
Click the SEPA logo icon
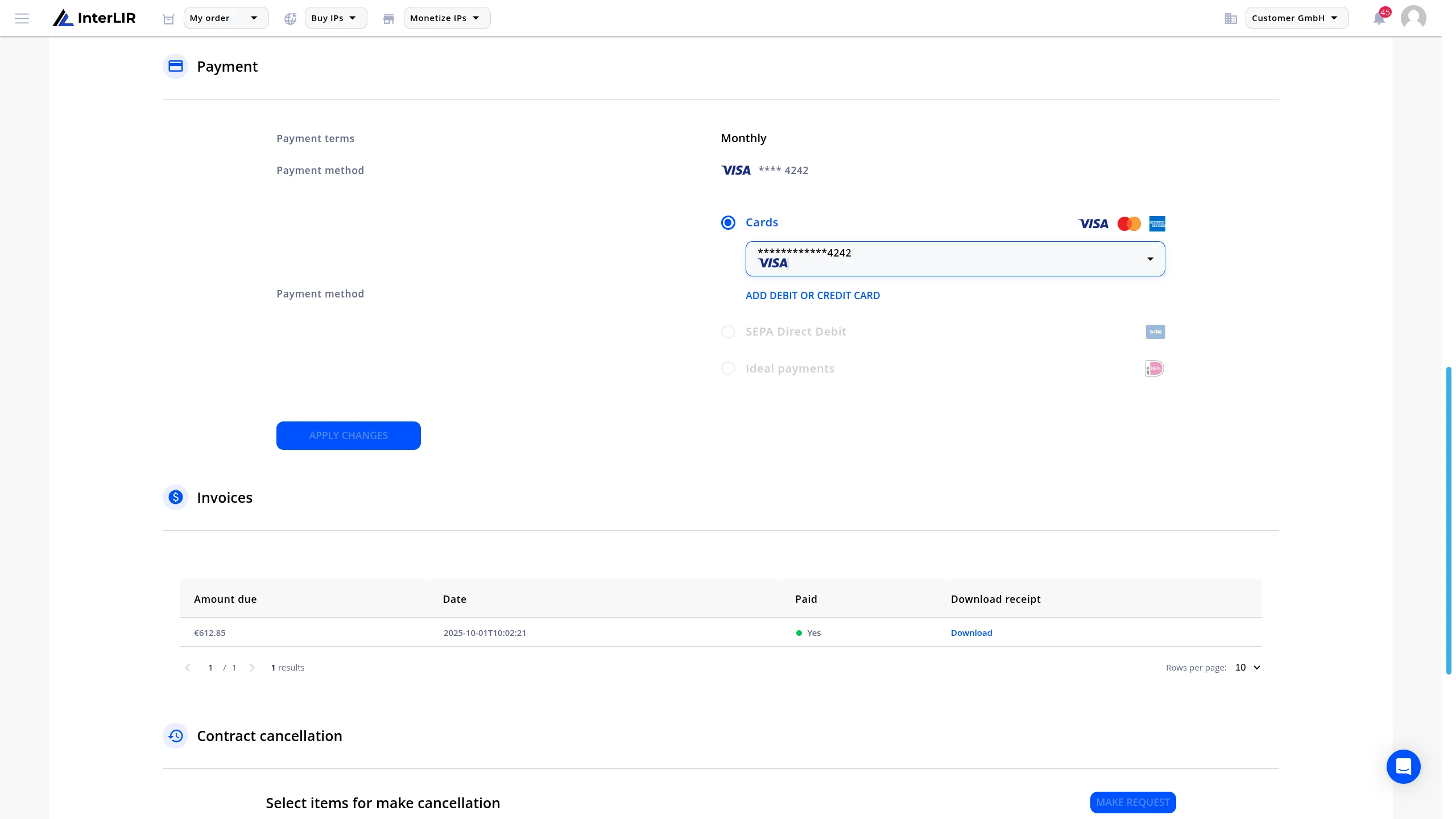click(1155, 332)
